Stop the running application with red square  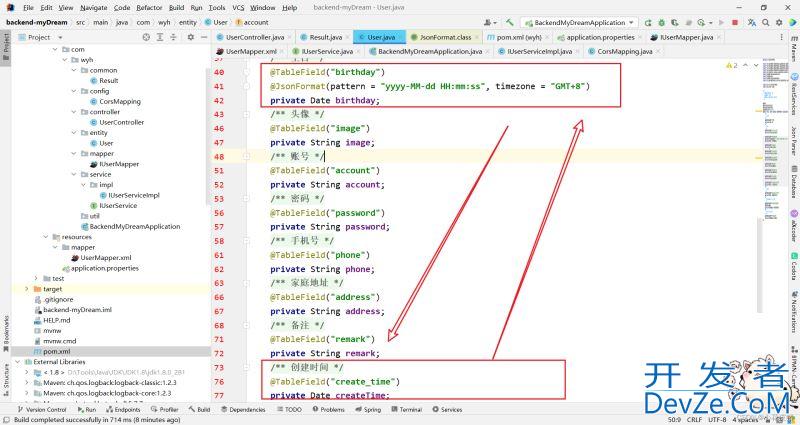coord(735,22)
